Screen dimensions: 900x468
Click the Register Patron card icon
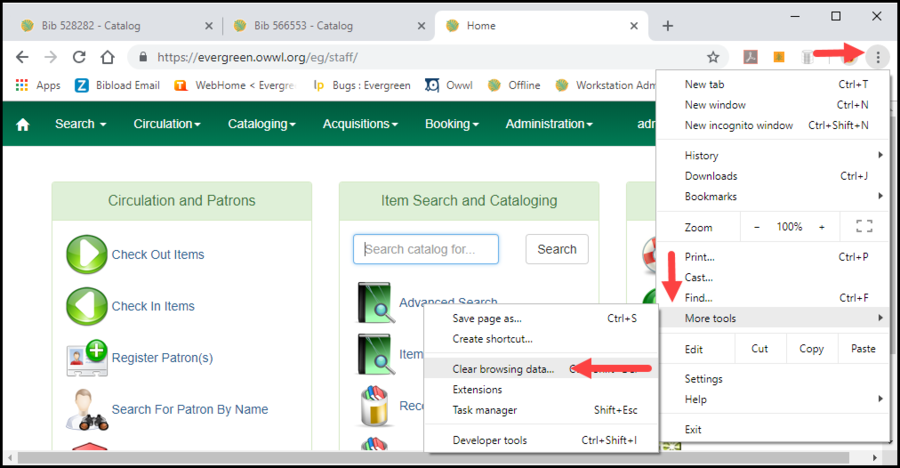point(87,358)
